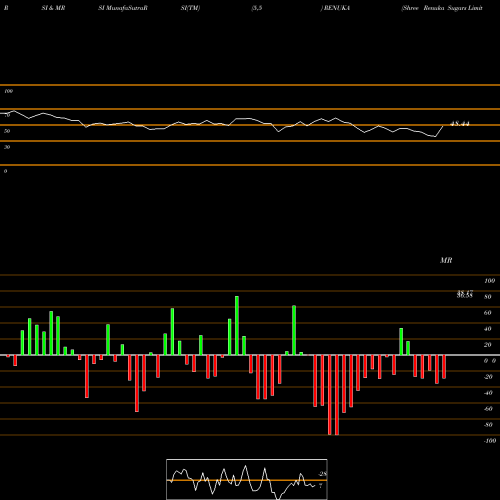
Task: Click the 40 label on MR axis
Action: coord(488,329)
